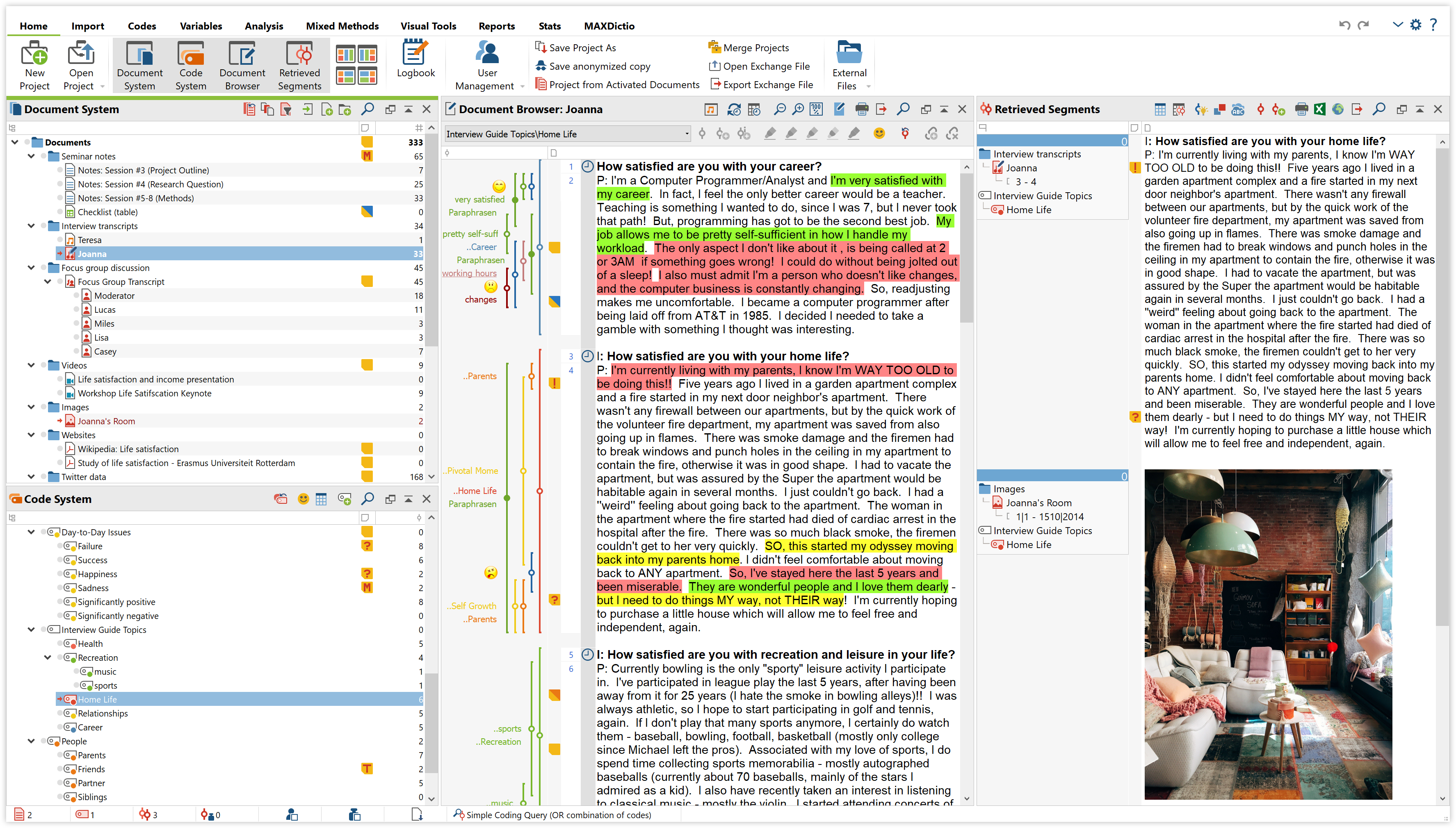Toggle the Retrieved Segments window button
This screenshot has width=1456, height=828.
coord(299,66)
